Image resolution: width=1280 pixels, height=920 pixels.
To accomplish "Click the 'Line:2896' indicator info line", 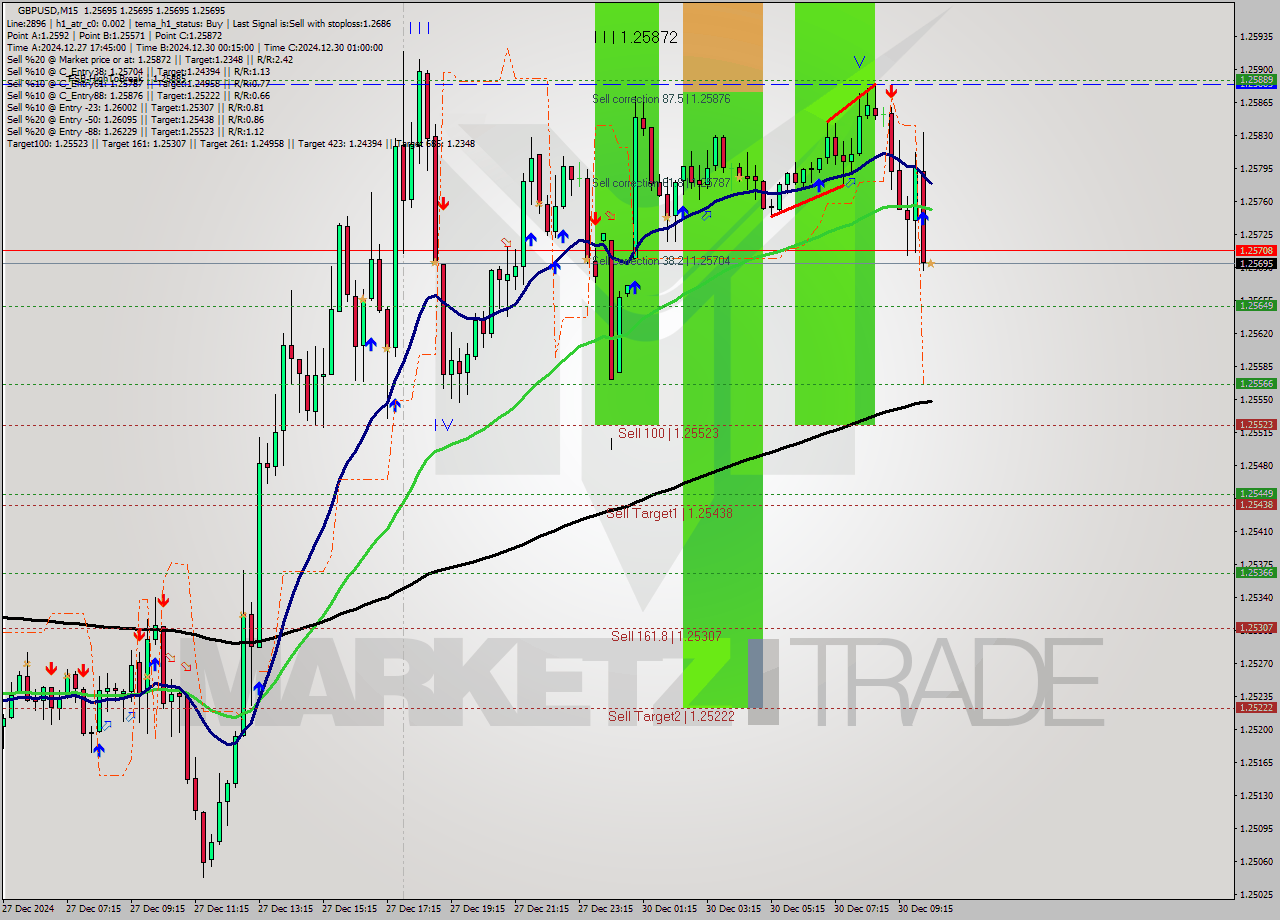I will (198, 23).
